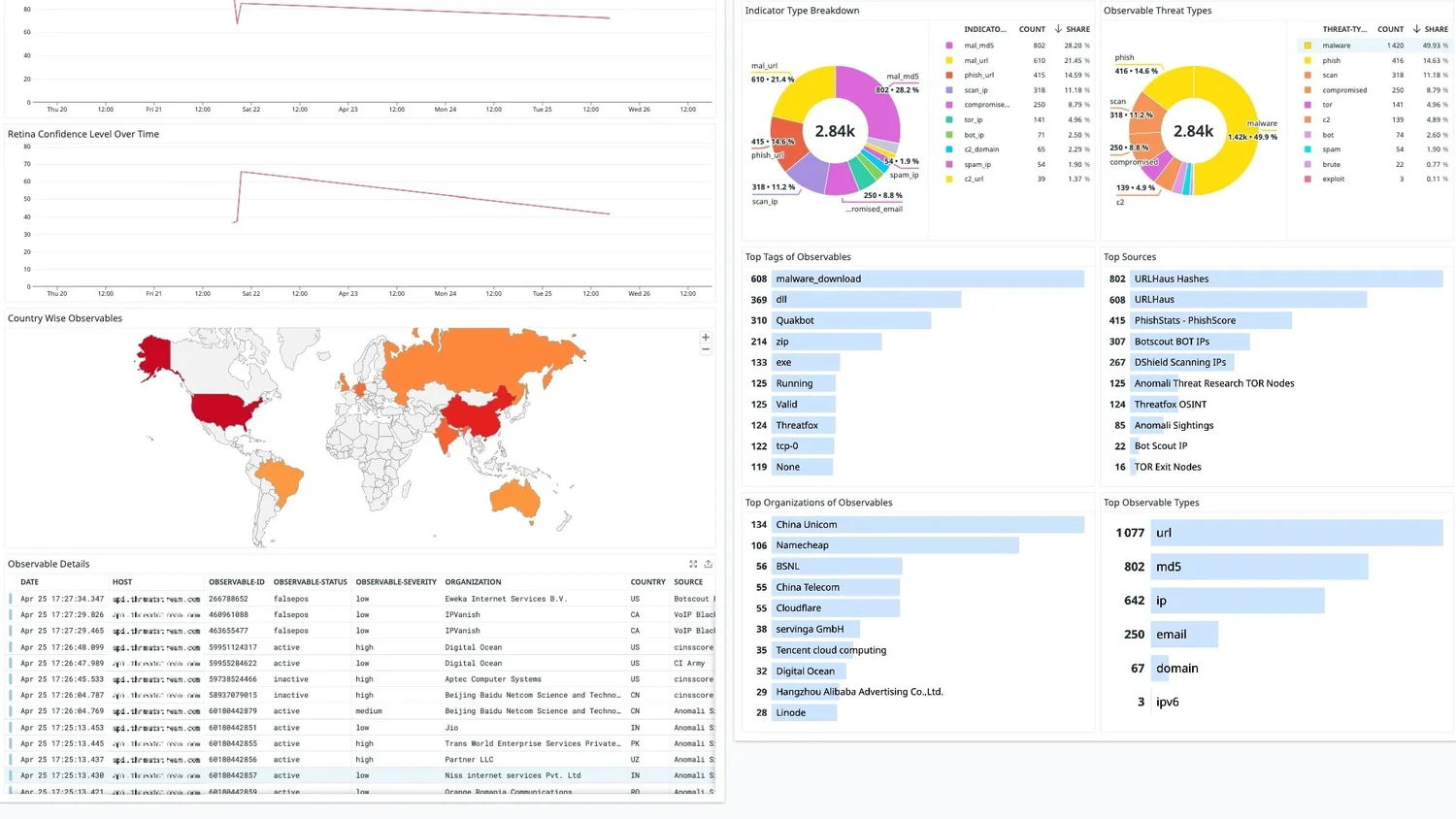Toggle the tor_ip legend entry to hide its slice
The width and height of the screenshot is (1456, 819).
tap(976, 119)
